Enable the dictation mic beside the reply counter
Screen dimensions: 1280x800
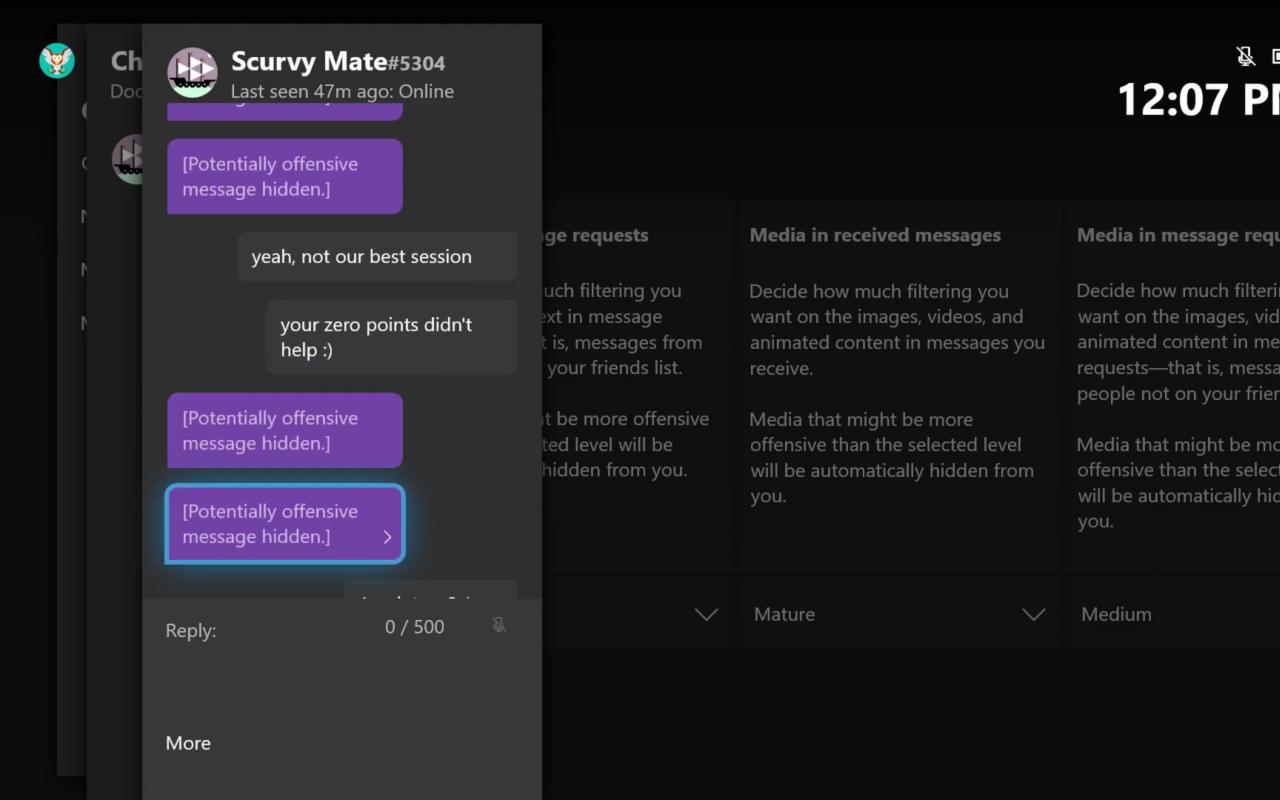(499, 624)
